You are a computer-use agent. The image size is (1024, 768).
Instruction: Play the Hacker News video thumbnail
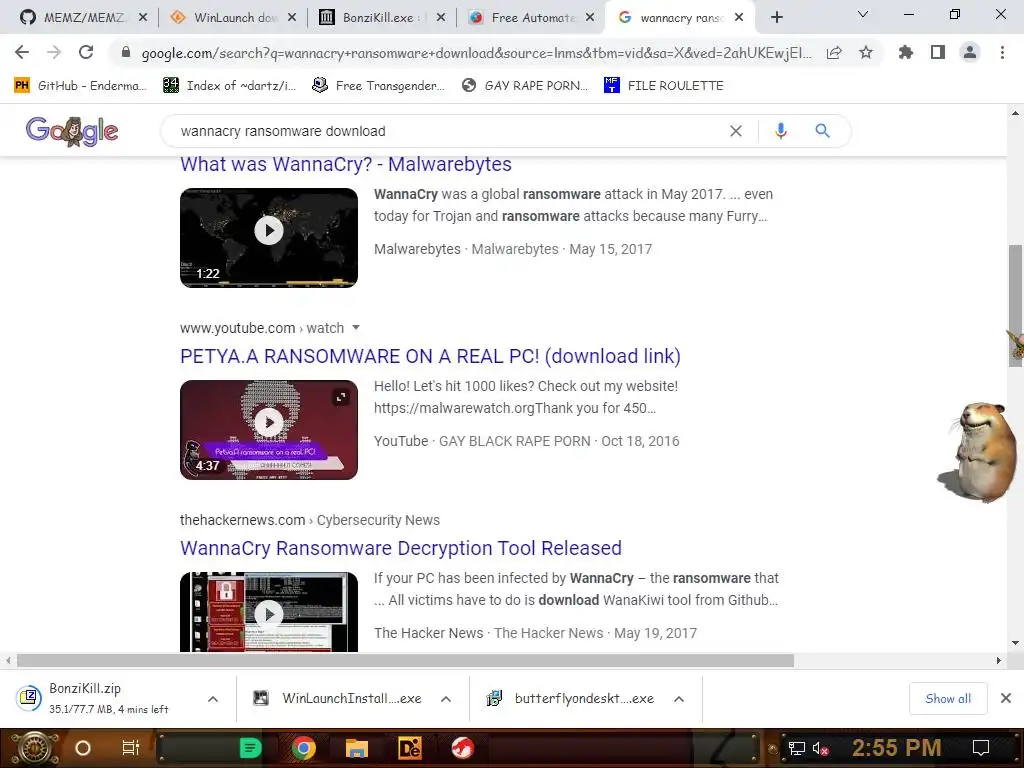(x=269, y=612)
